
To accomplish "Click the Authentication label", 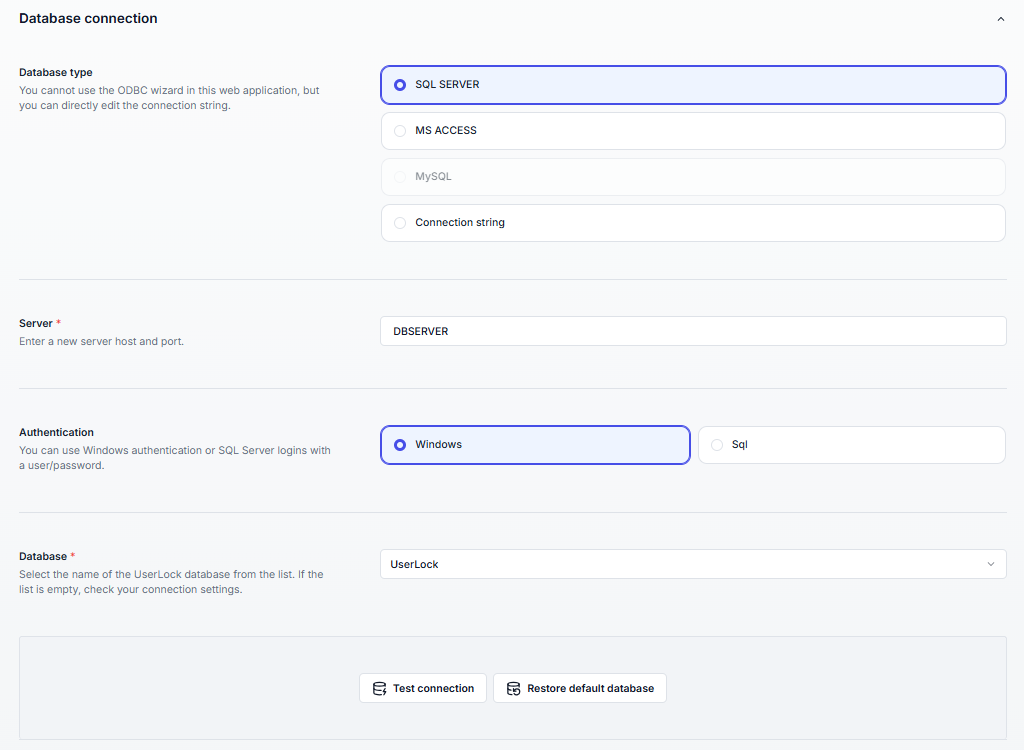I will tap(57, 432).
